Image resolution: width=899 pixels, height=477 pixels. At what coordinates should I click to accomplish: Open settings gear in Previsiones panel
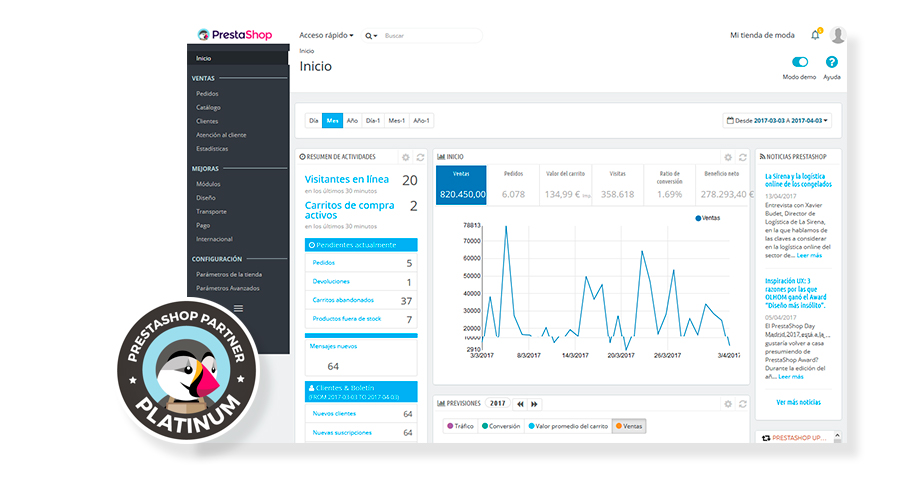click(728, 404)
